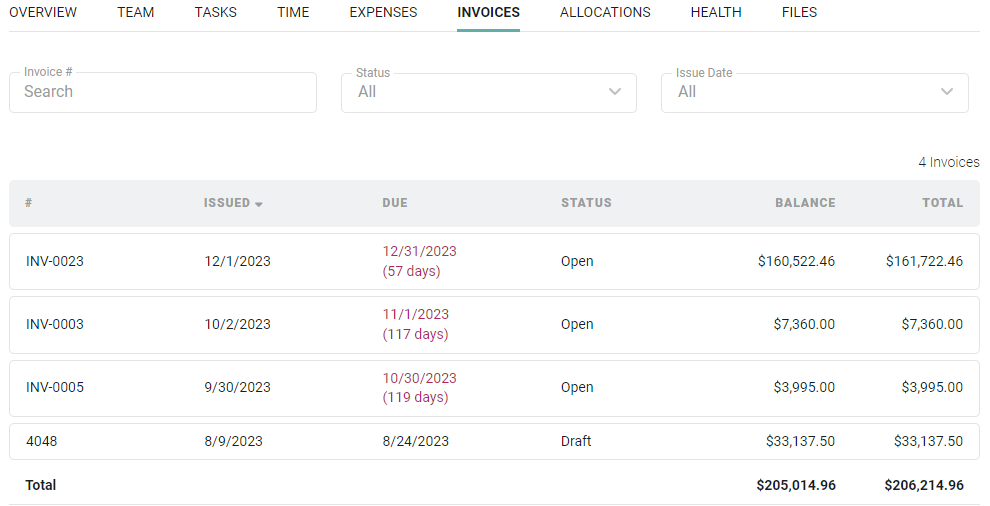This screenshot has height=506, width=990.
Task: Select the Time tab
Action: [293, 12]
